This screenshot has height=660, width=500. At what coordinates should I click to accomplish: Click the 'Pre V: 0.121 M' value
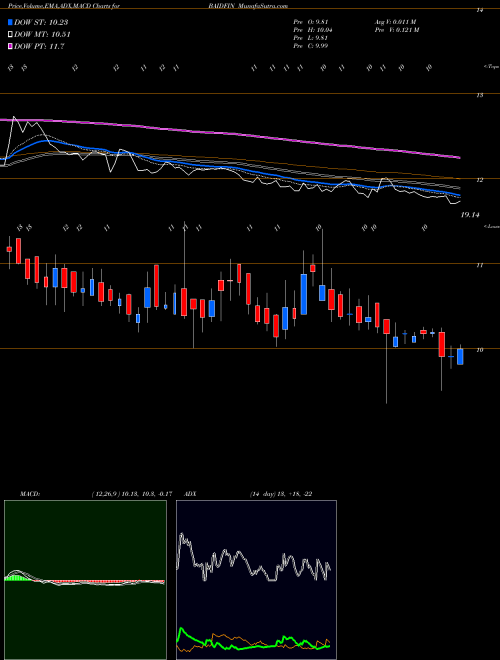(x=397, y=30)
